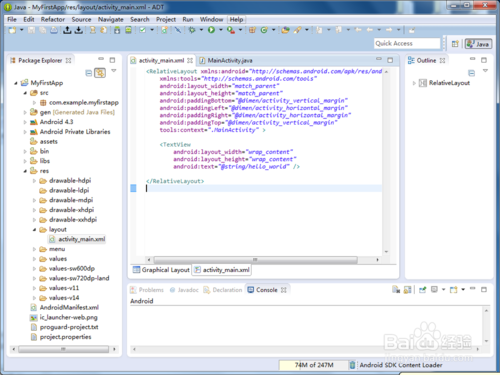Open the Problems tab
The width and height of the screenshot is (500, 375).
(x=147, y=290)
